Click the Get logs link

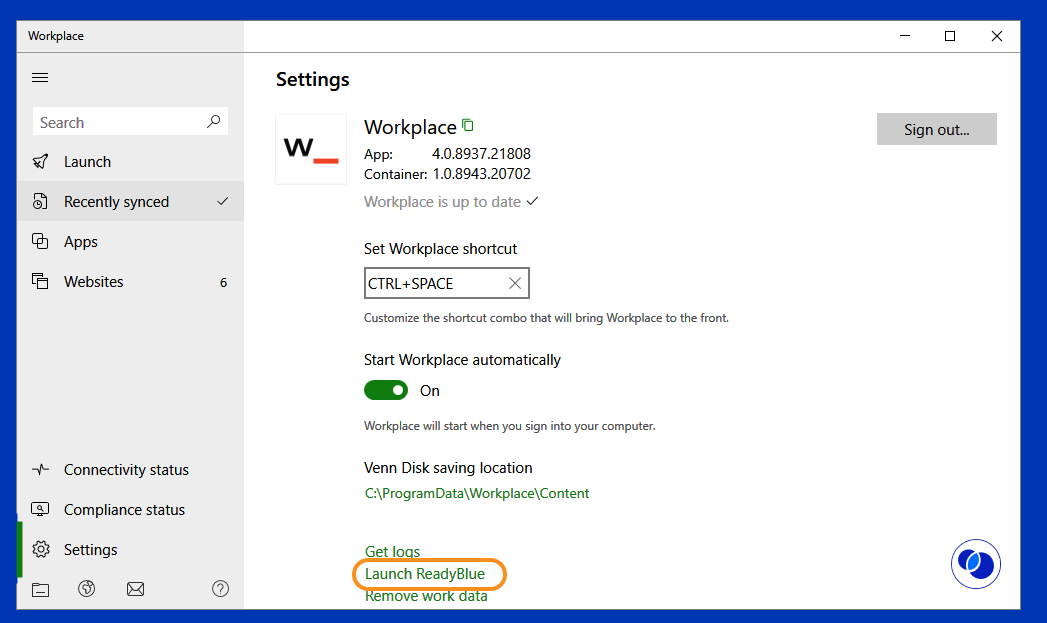point(393,552)
